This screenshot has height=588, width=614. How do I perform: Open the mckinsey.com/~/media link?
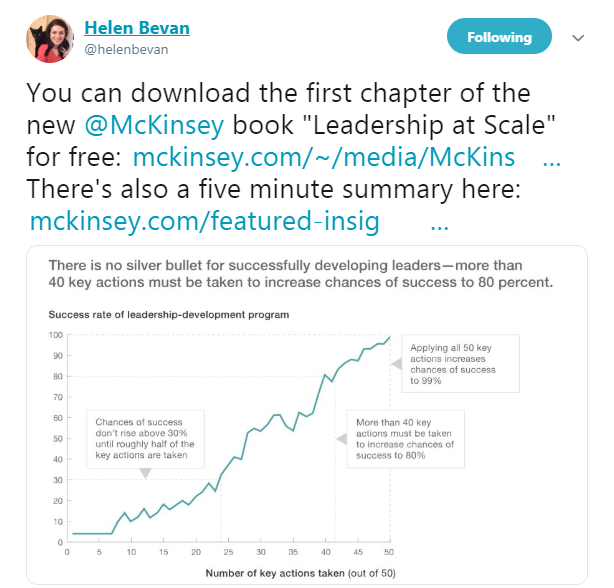tap(324, 157)
